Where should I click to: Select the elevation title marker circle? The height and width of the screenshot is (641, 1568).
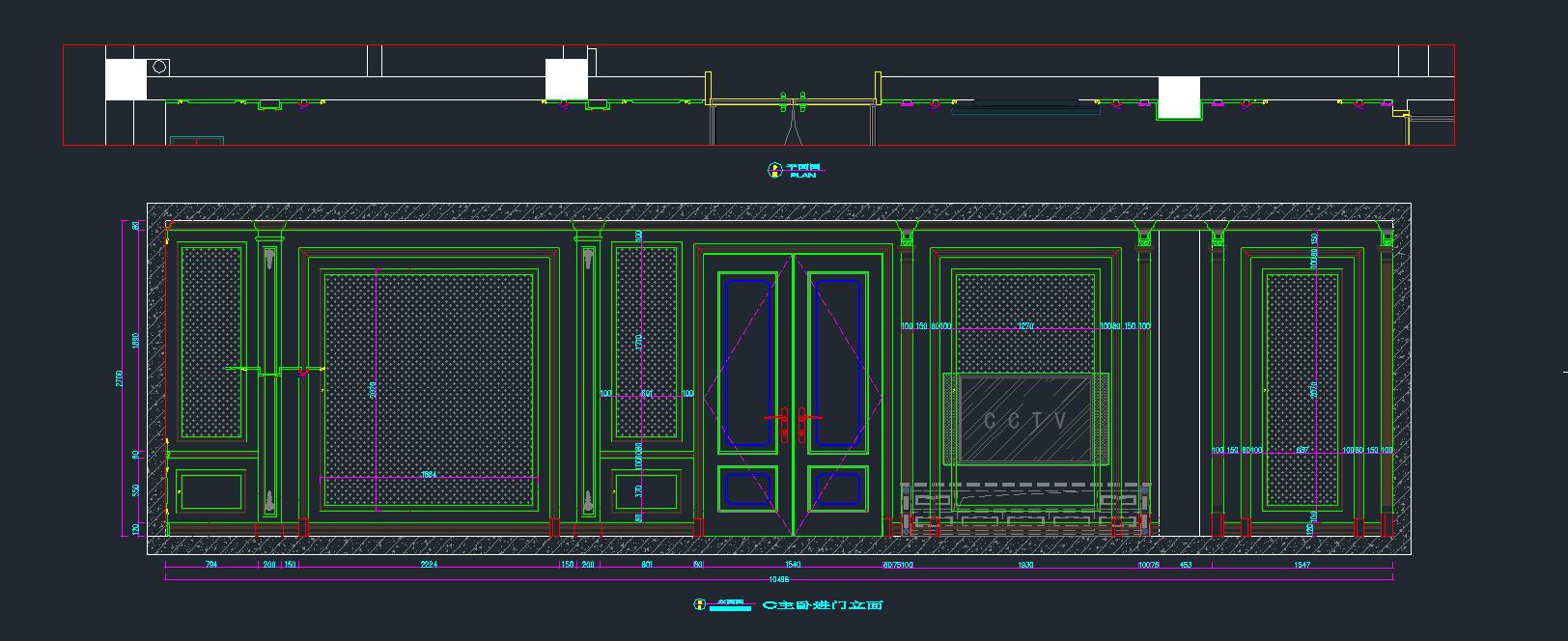(699, 605)
